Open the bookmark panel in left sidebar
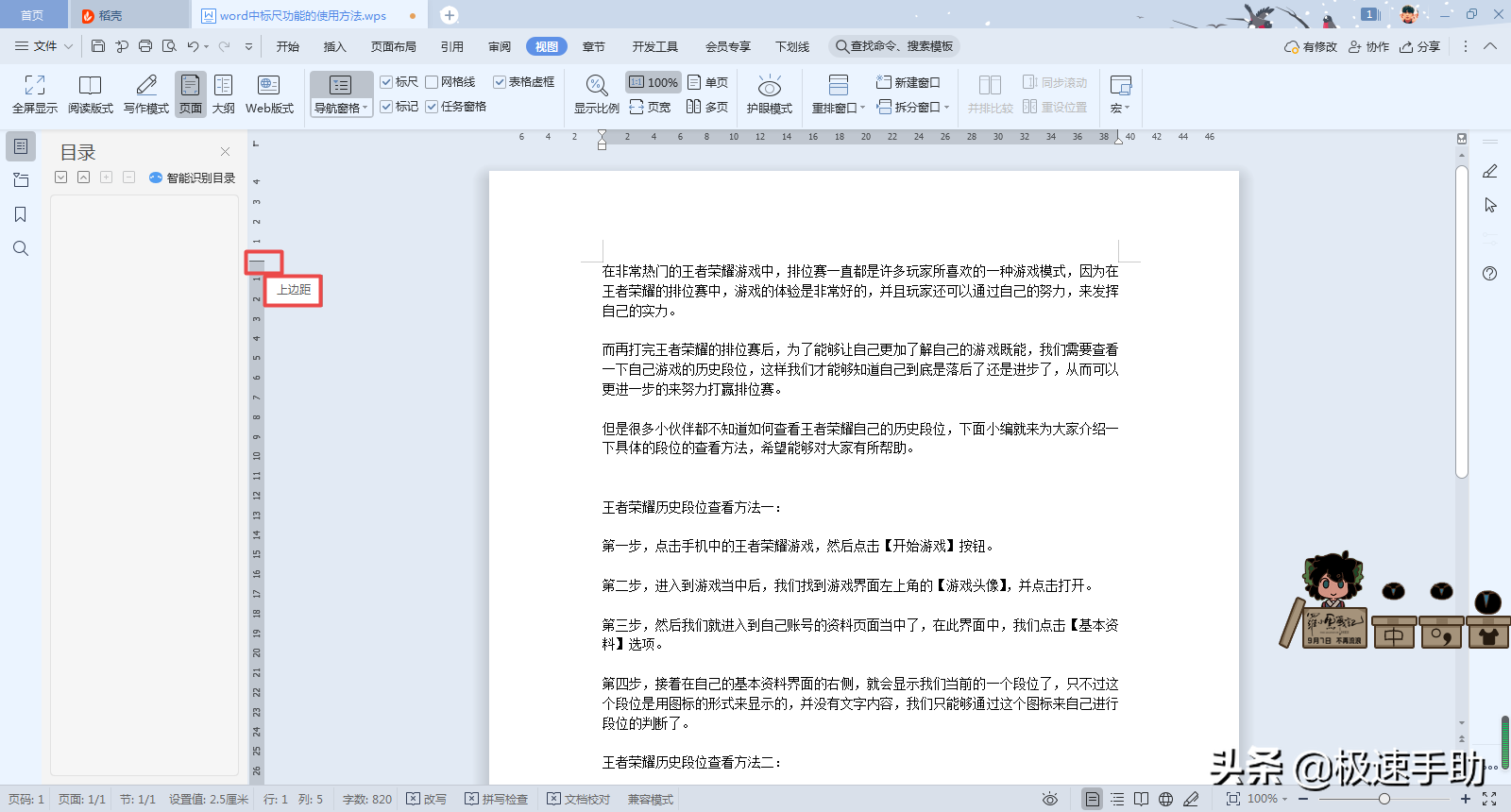 tap(21, 214)
